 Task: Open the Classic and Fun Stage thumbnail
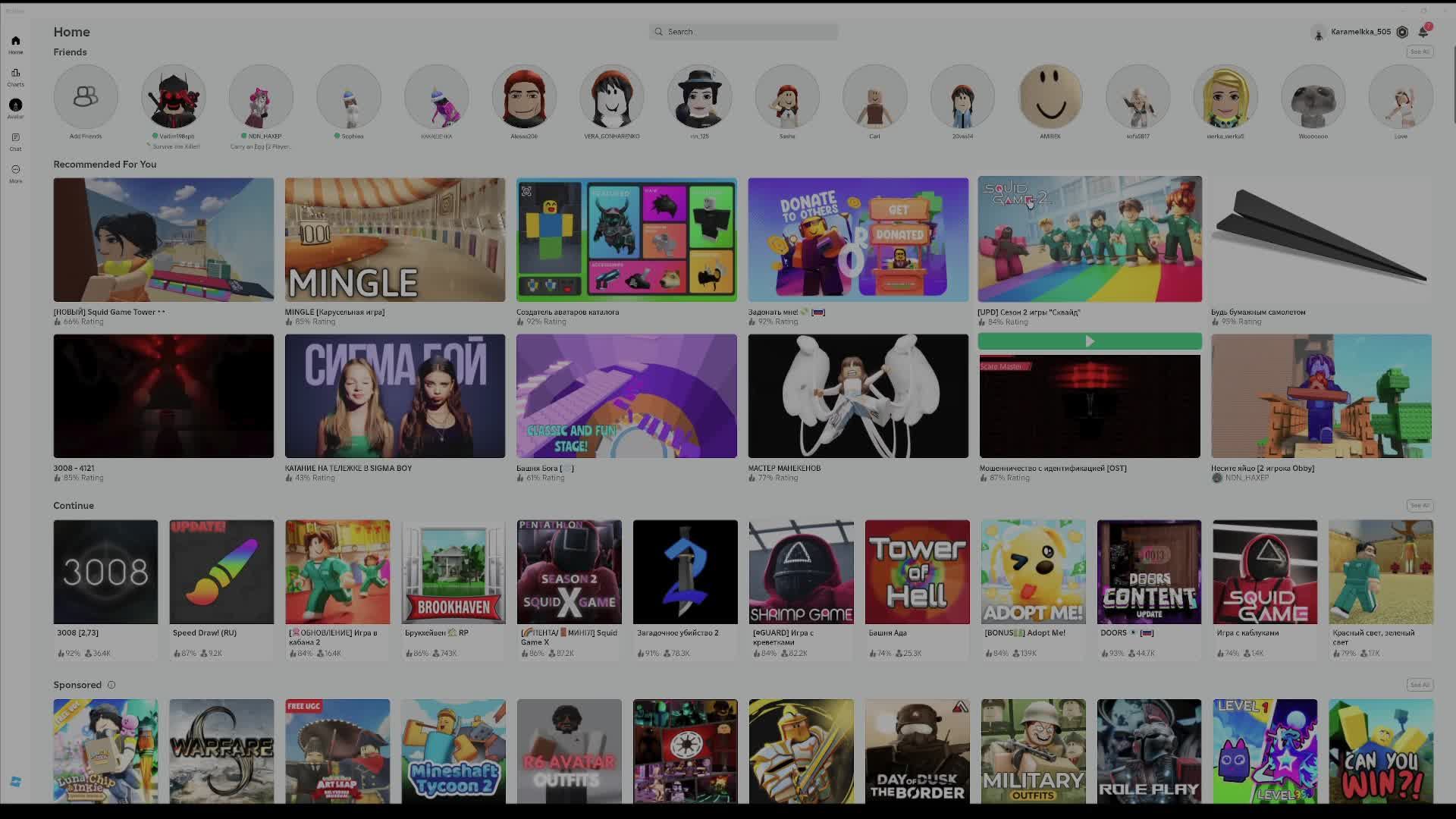[626, 396]
